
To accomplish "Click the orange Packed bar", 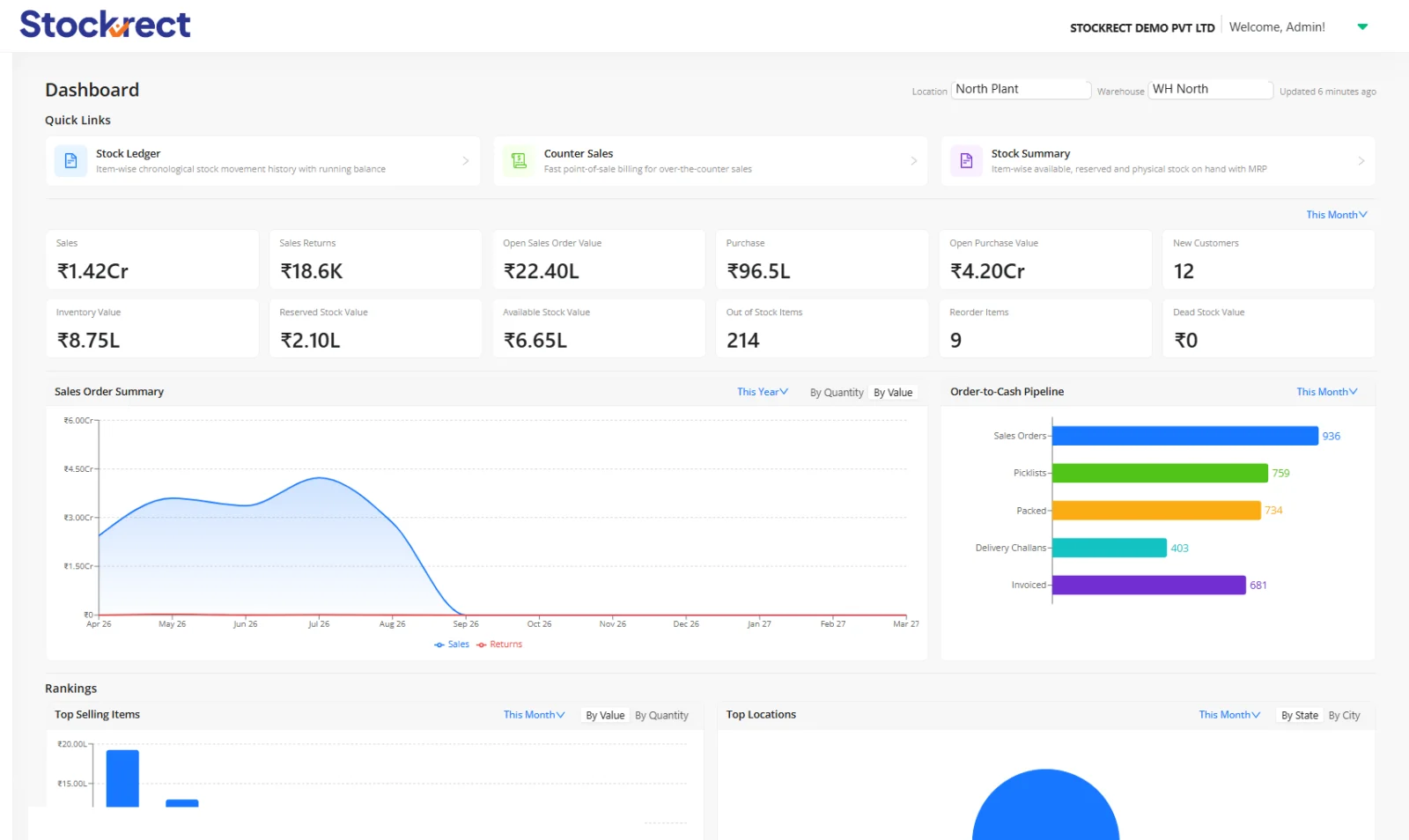I will click(x=1156, y=511).
